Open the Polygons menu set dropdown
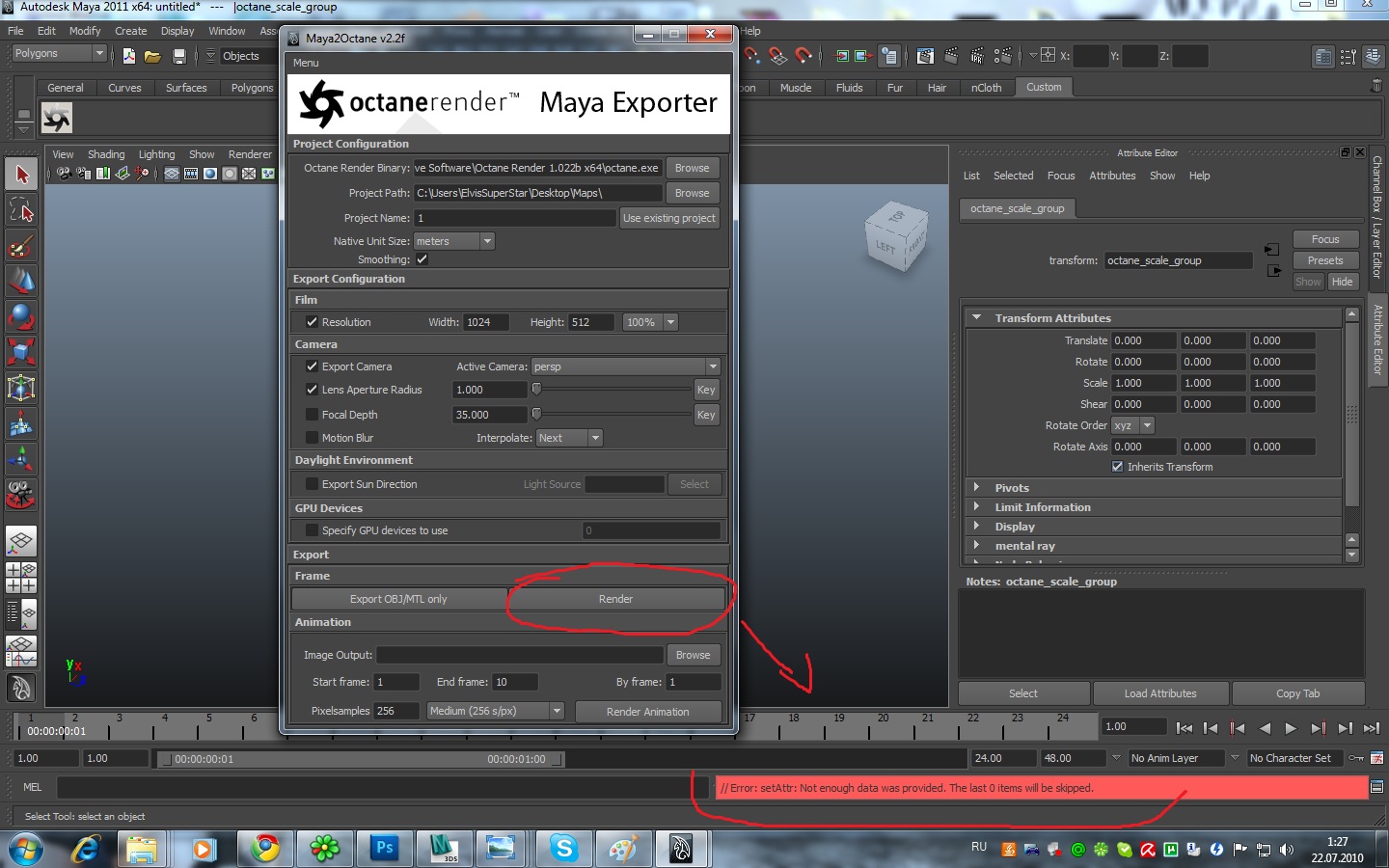This screenshot has height=868, width=1389. 58,54
